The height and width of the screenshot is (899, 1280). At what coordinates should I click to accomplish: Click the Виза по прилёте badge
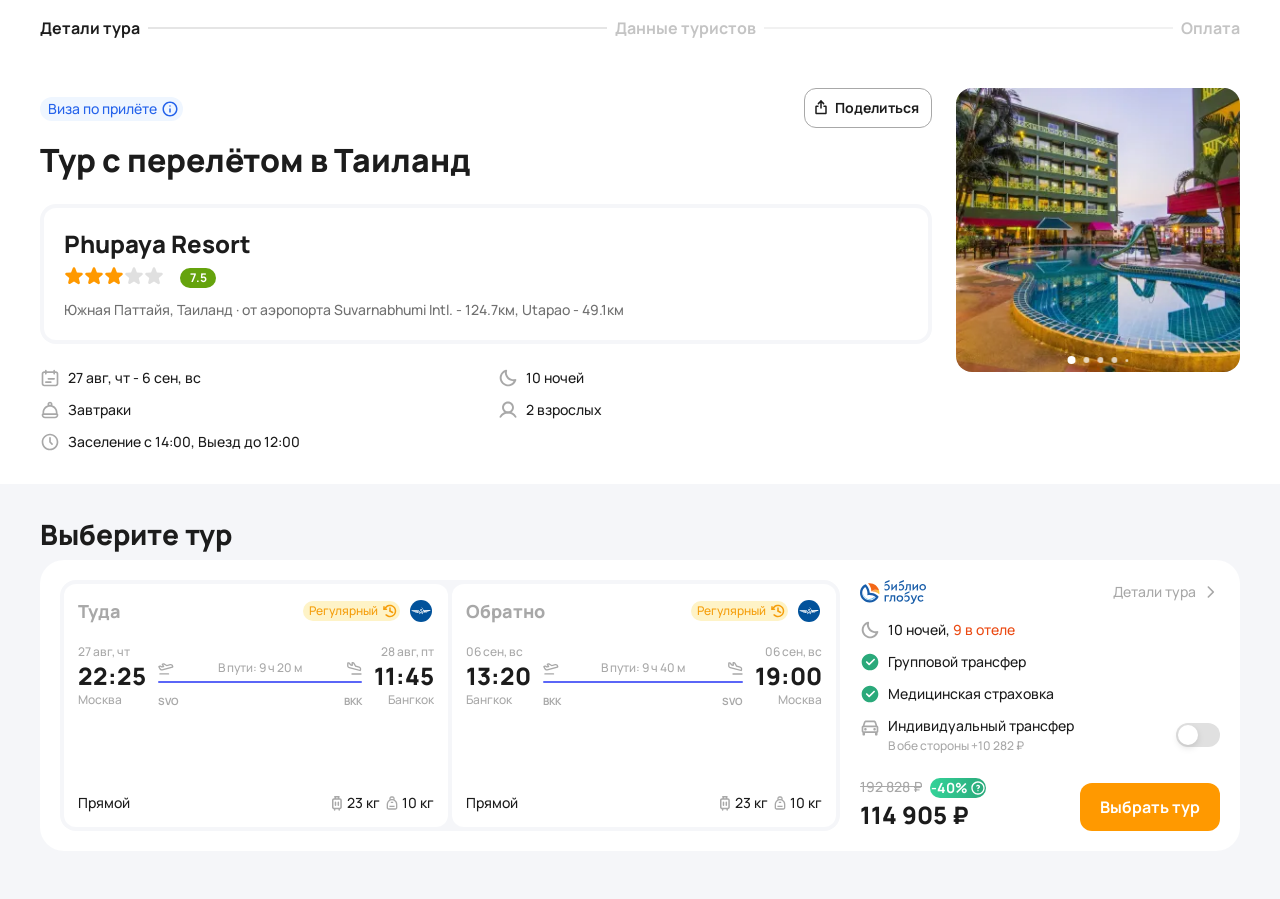(112, 109)
